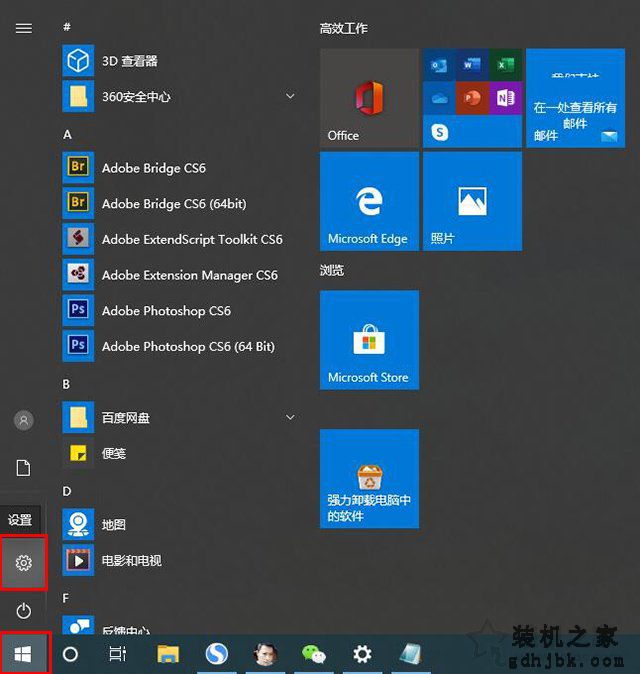Click the 浏览 group title
This screenshot has height=674, width=640.
click(x=331, y=270)
